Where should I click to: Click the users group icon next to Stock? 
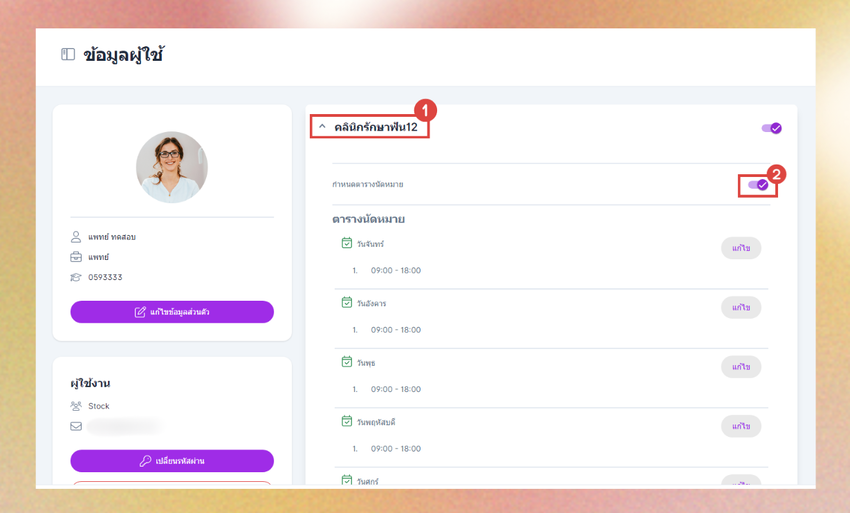click(x=76, y=406)
